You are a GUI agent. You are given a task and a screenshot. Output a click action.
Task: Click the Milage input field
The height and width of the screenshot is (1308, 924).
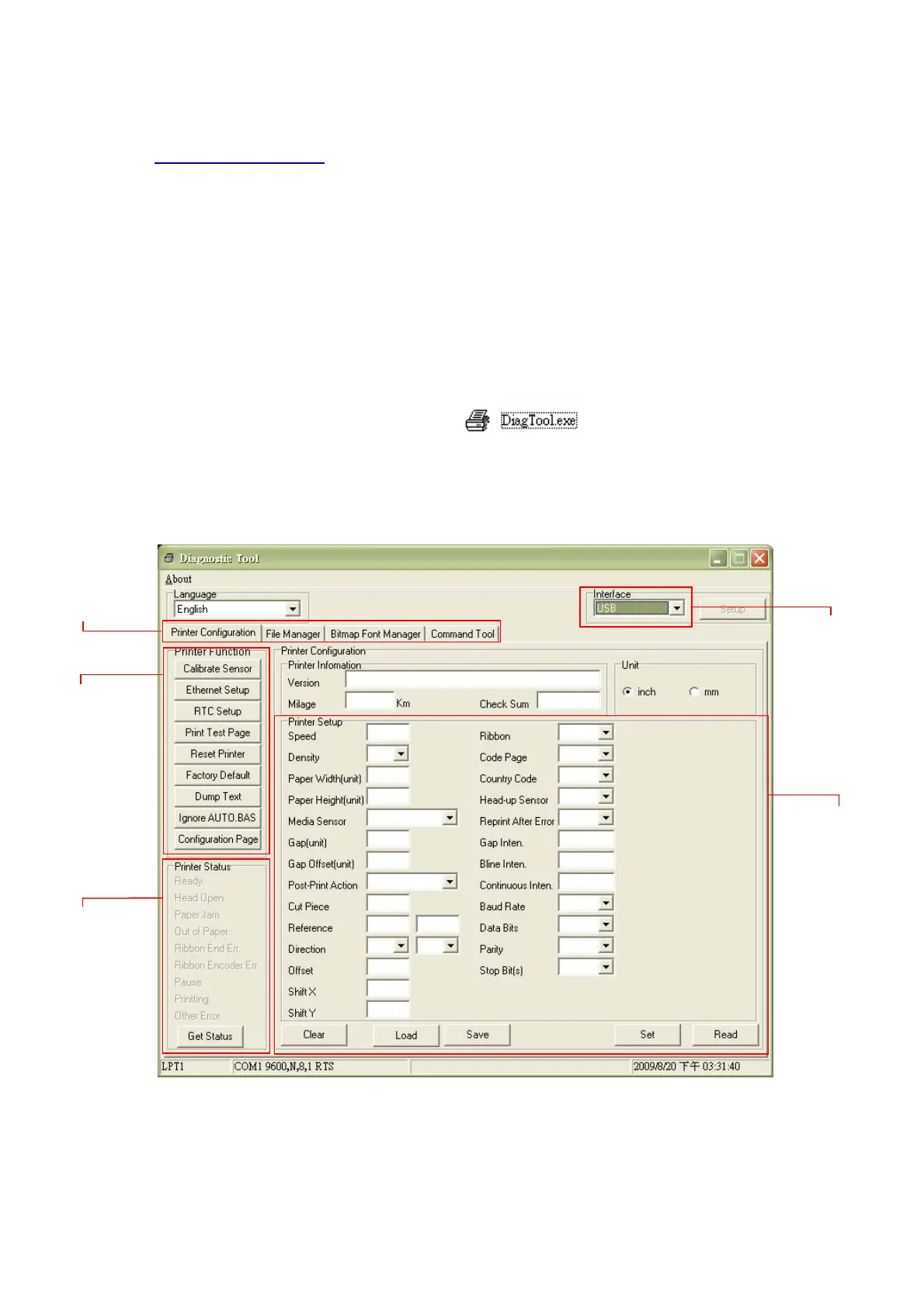[x=370, y=701]
